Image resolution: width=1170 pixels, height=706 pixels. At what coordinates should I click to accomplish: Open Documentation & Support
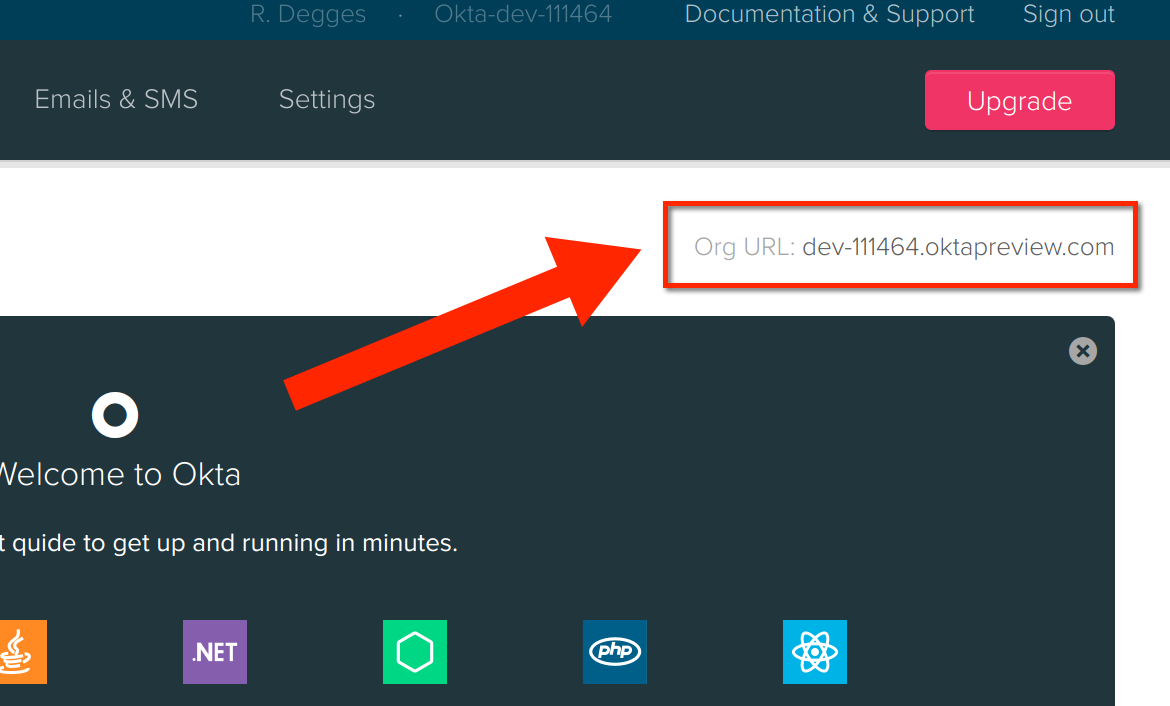[829, 15]
